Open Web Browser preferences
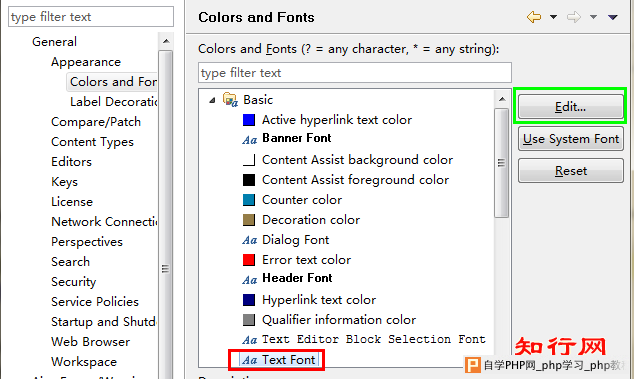Screen dimensions: 634x379 pos(91,342)
